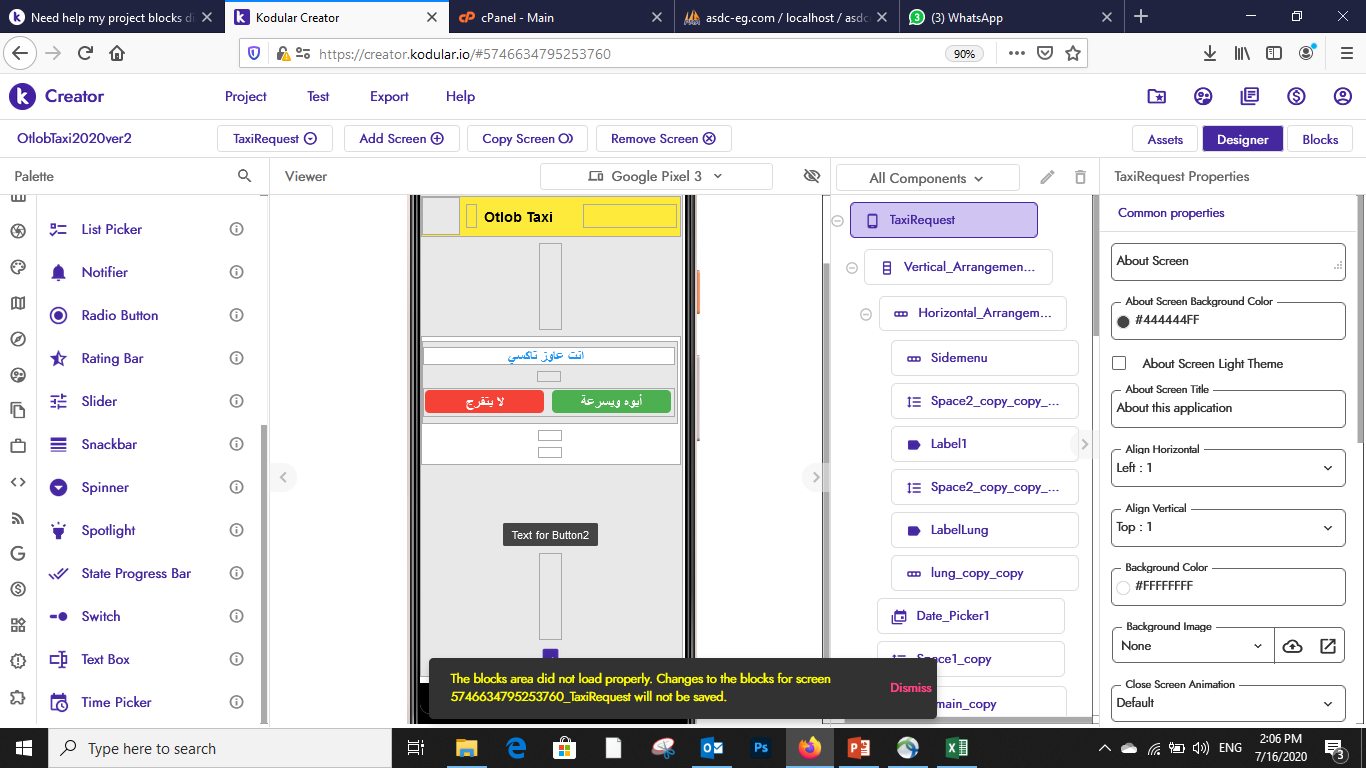The height and width of the screenshot is (768, 1366).
Task: Open Firefox in the Windows taskbar
Action: 810,748
